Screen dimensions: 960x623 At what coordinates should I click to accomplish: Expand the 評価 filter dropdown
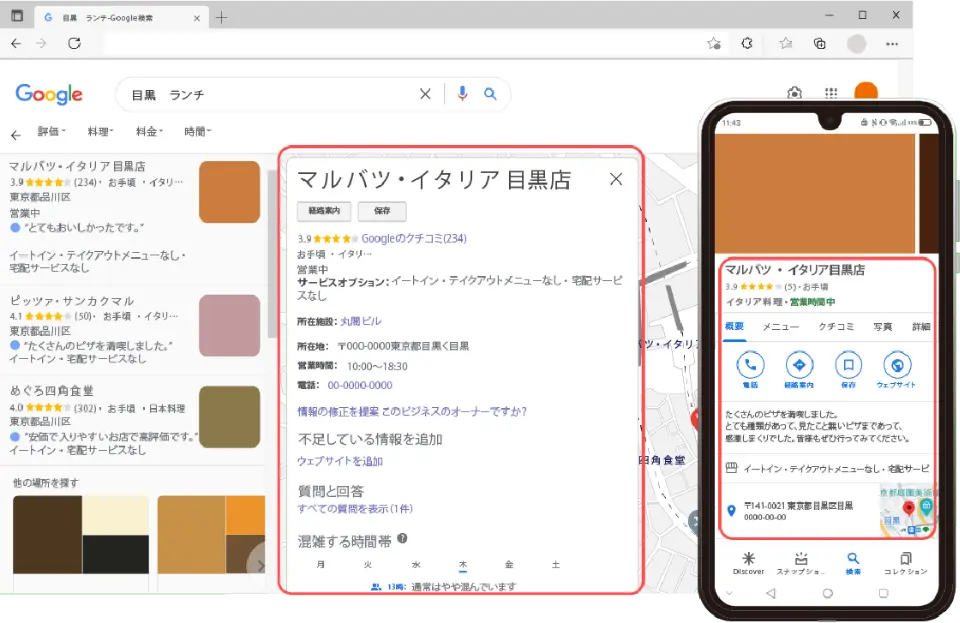(x=51, y=132)
